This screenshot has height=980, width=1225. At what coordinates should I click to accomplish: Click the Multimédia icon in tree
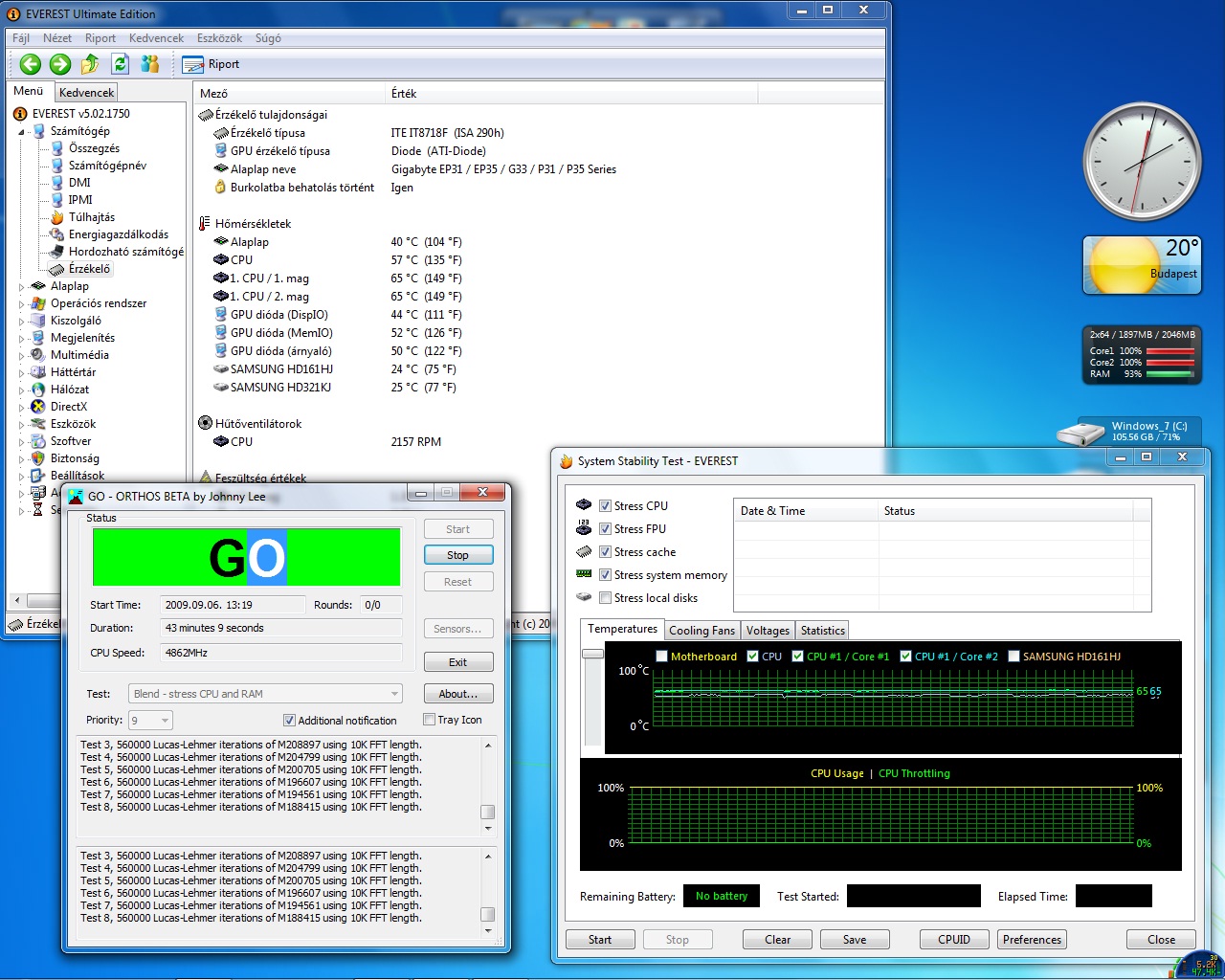tap(39, 355)
